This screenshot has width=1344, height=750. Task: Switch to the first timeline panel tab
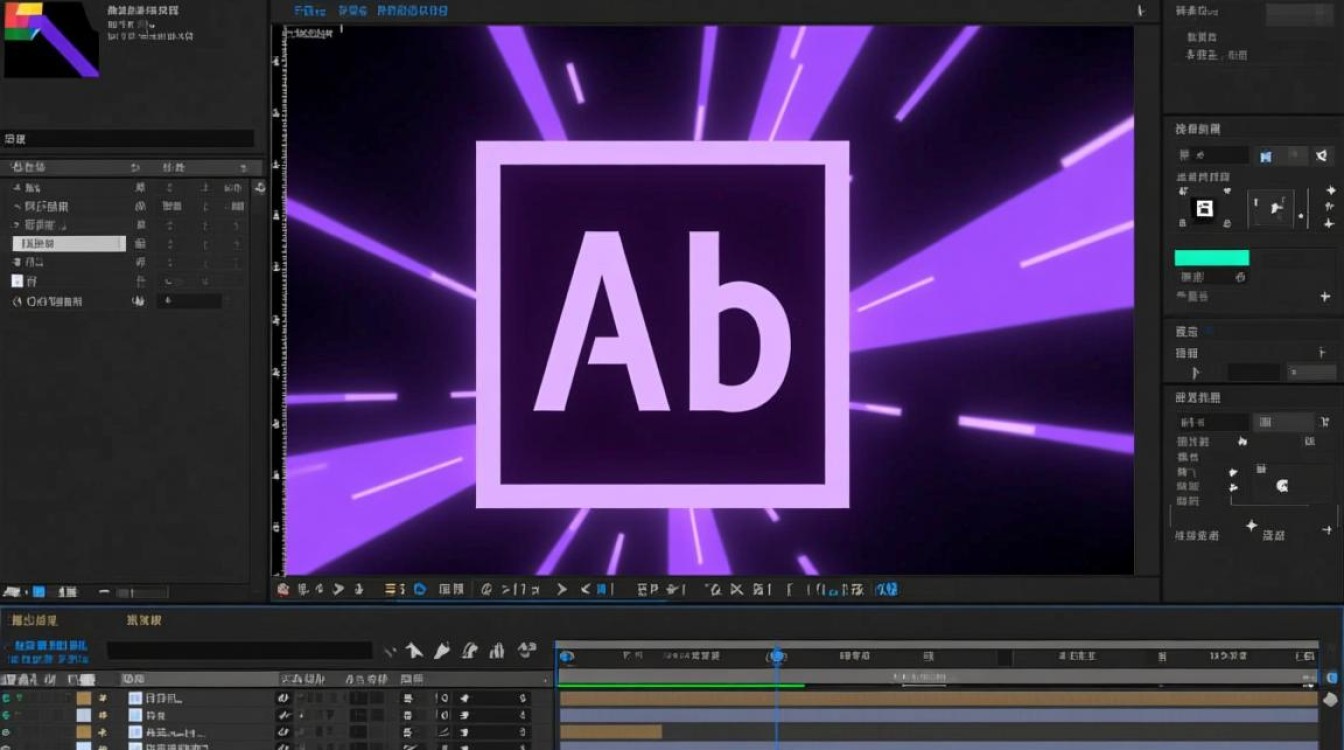click(32, 621)
